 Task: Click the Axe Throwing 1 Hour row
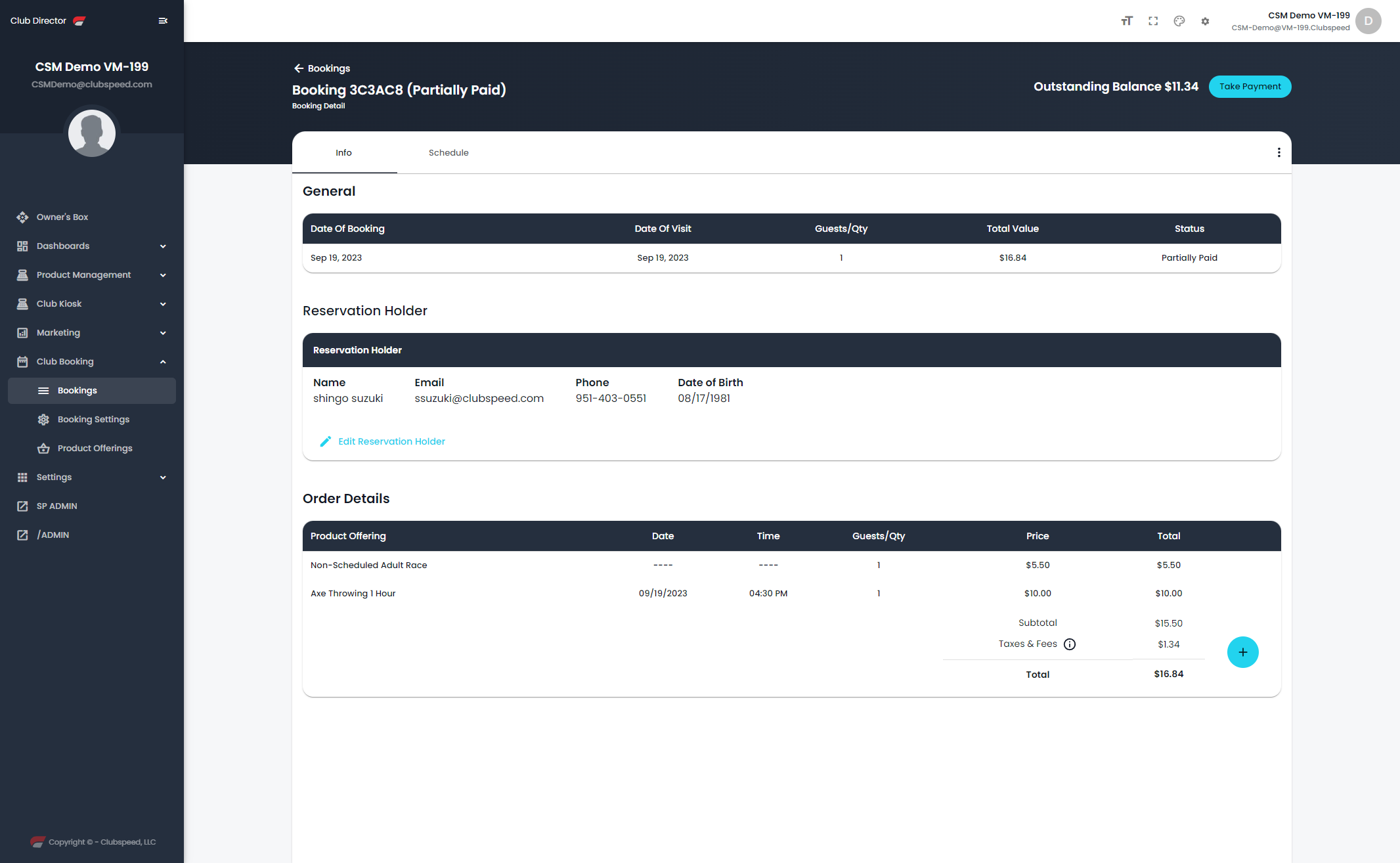click(x=791, y=593)
